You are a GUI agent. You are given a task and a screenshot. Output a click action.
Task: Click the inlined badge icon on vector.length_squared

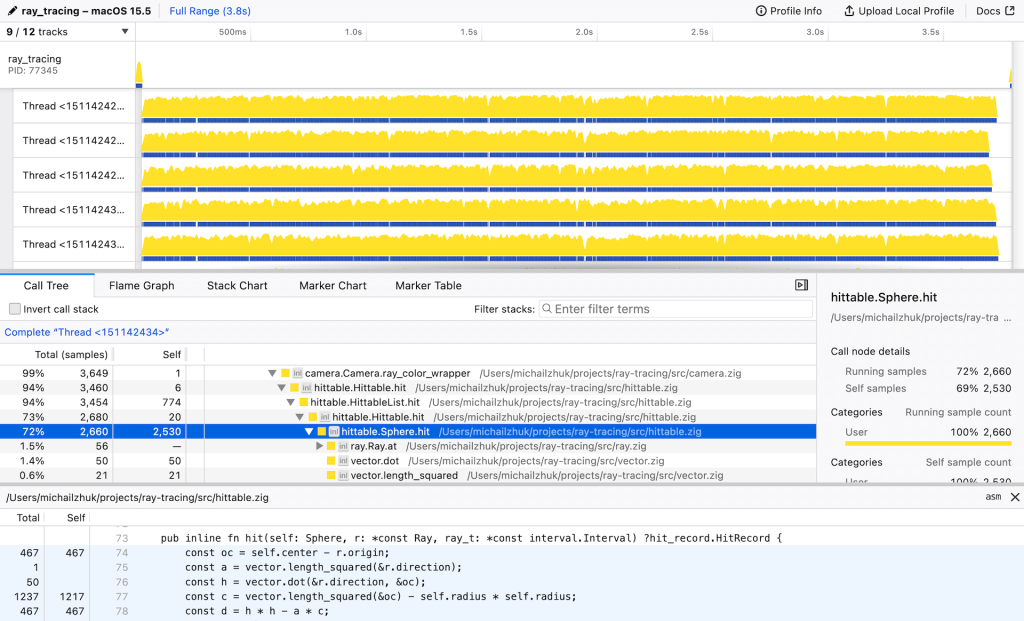coord(343,476)
